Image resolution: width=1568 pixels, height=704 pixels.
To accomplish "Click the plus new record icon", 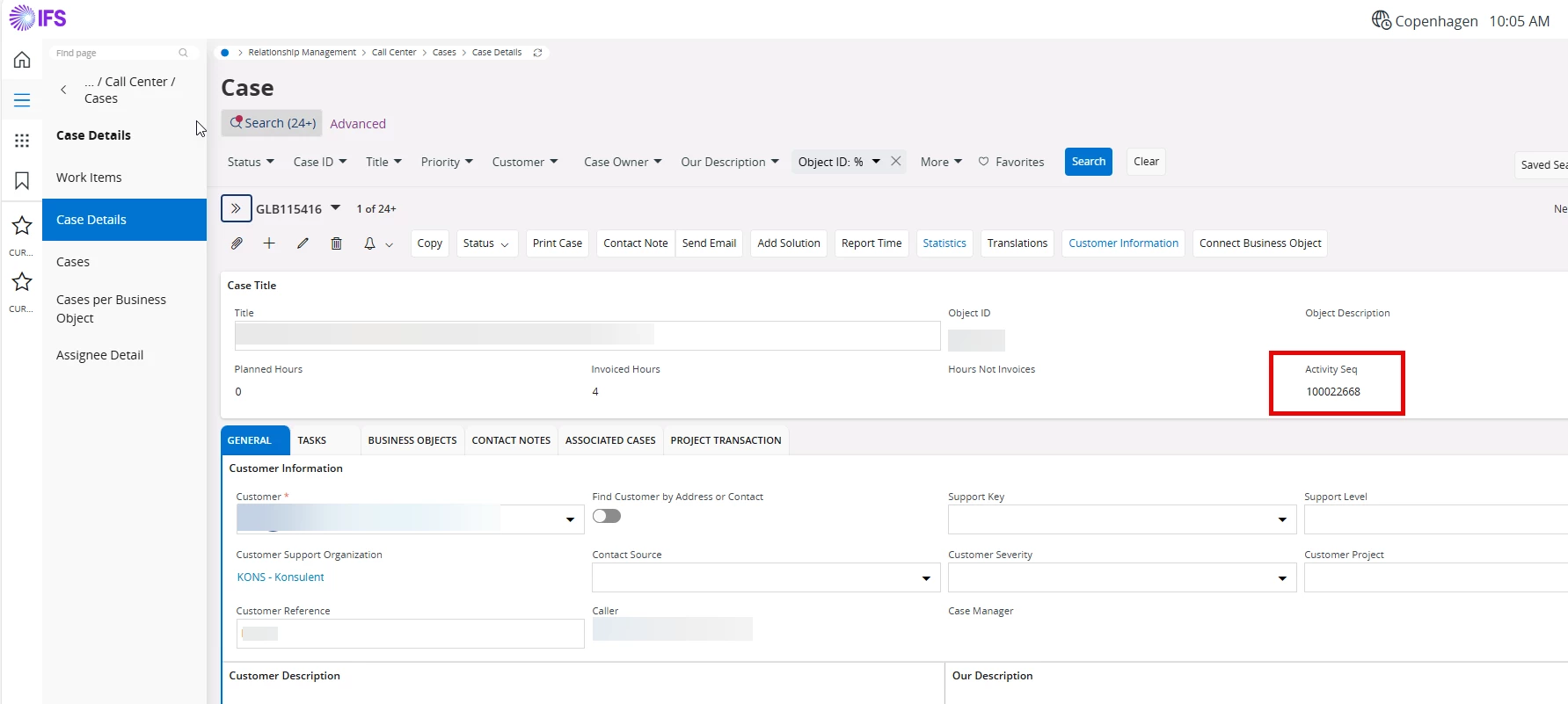I will pyautogui.click(x=269, y=243).
